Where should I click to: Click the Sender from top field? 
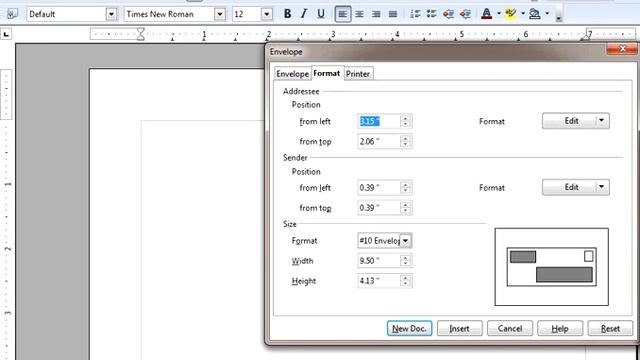[379, 208]
